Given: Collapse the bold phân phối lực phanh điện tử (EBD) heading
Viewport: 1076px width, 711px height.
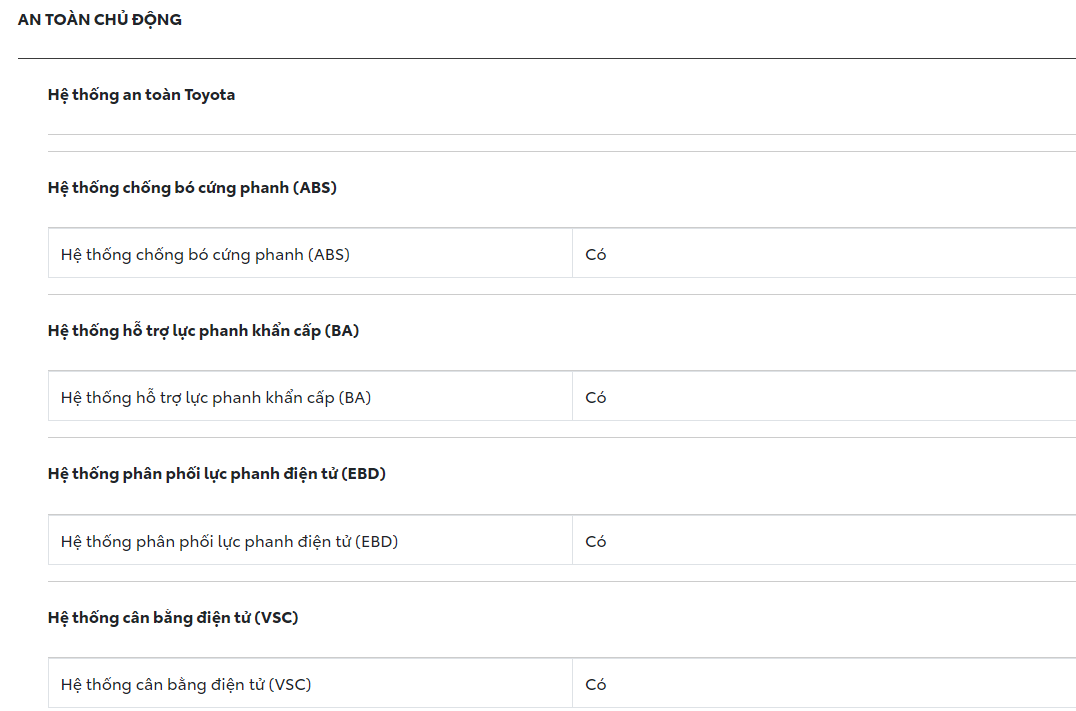Looking at the screenshot, I should coord(216,474).
